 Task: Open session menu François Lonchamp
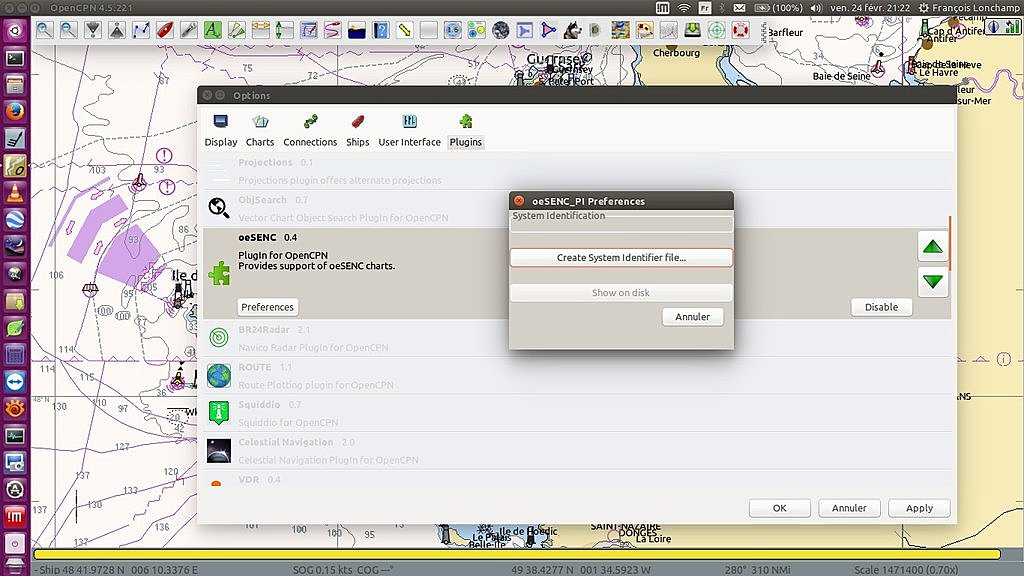point(969,8)
